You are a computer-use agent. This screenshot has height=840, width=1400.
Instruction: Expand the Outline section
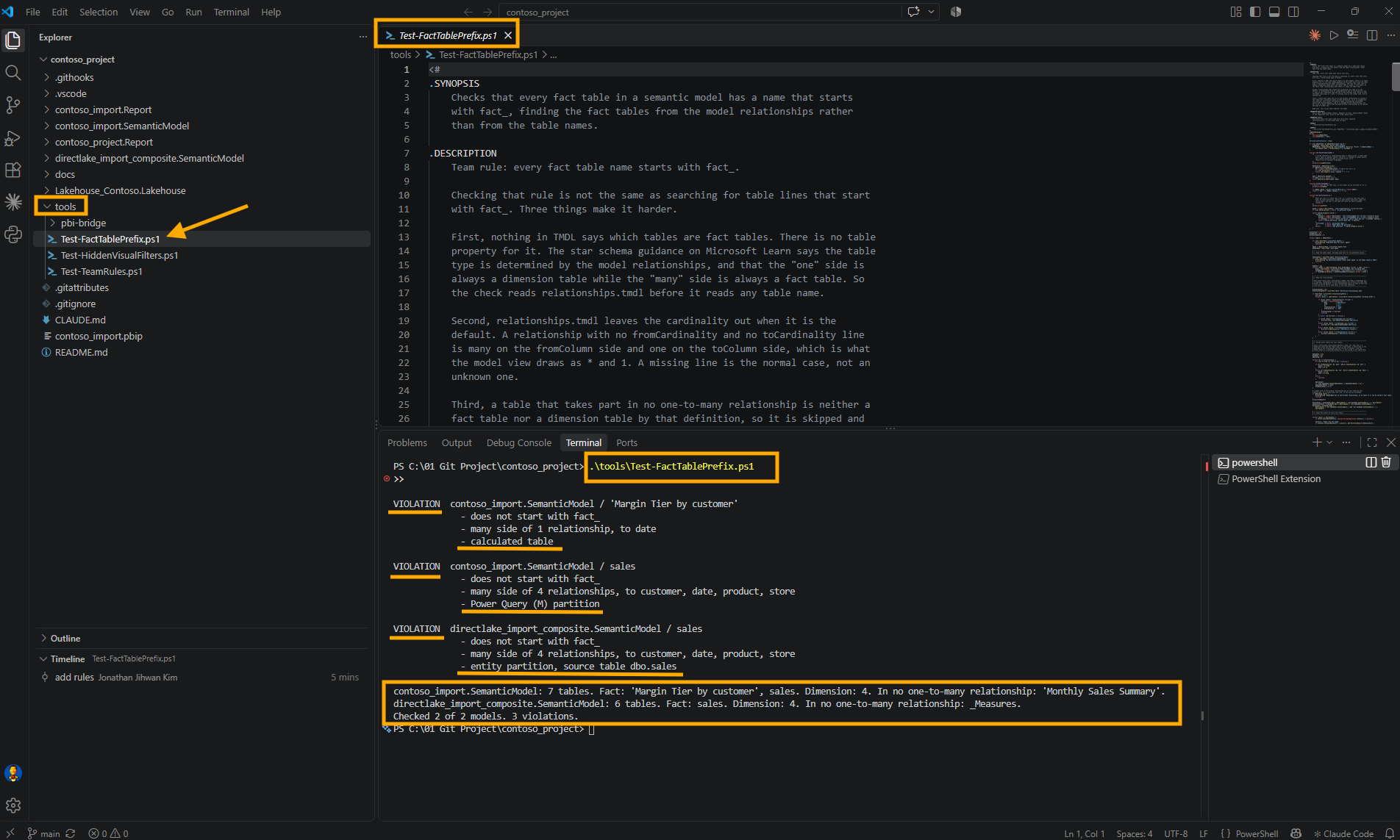(44, 638)
